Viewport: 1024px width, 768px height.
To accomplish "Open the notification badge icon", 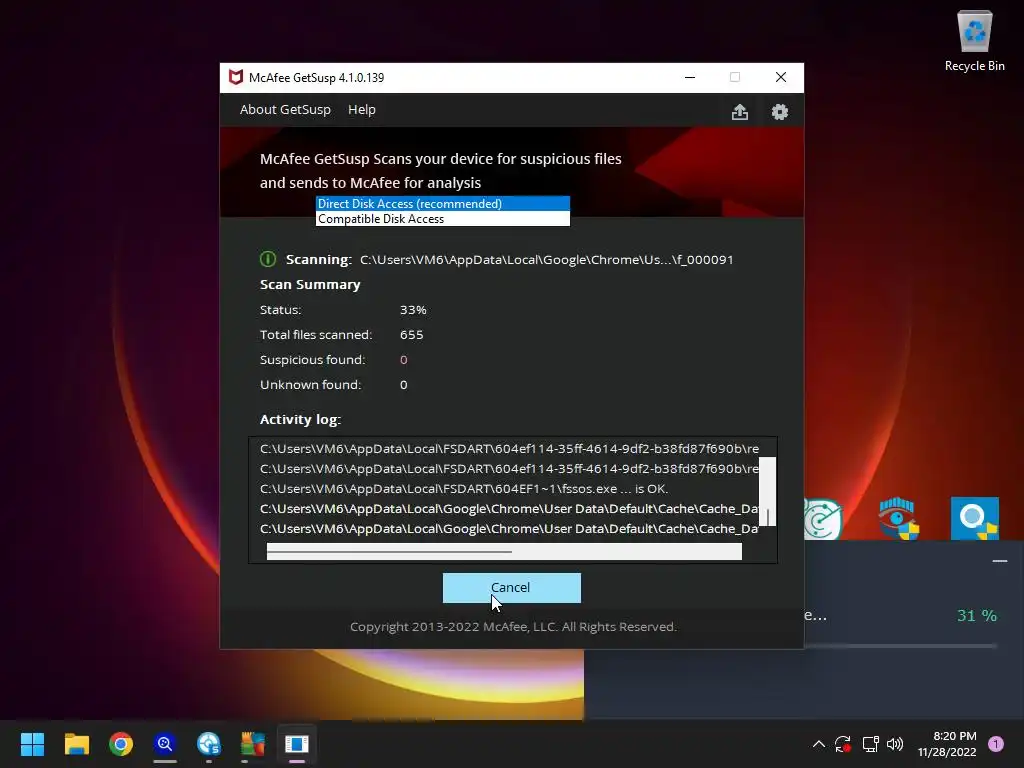I will 995,744.
